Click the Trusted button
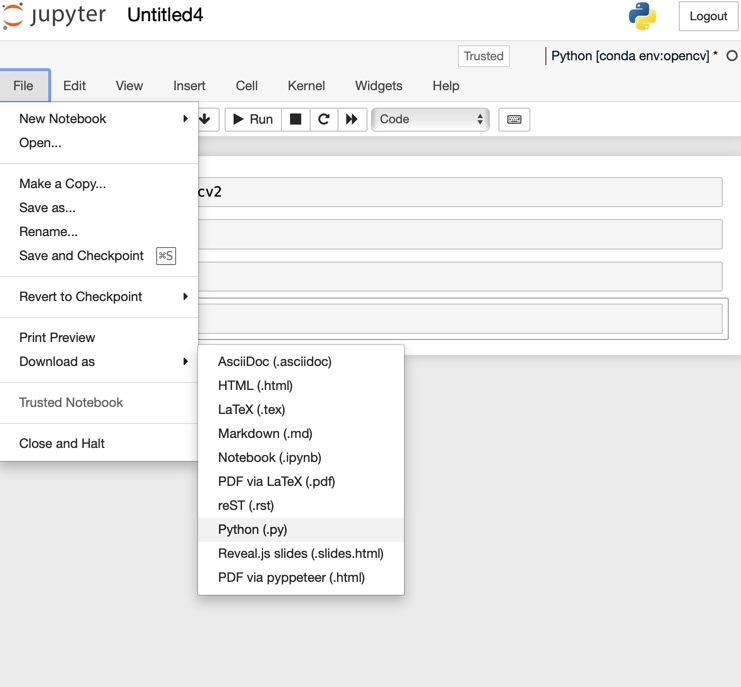This screenshot has height=687, width=741. pyautogui.click(x=483, y=56)
